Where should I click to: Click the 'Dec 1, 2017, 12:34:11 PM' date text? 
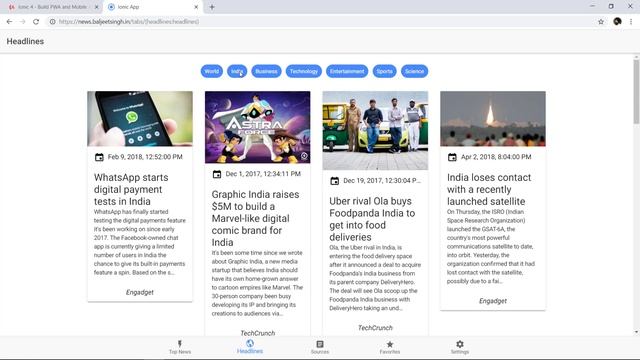(263, 174)
